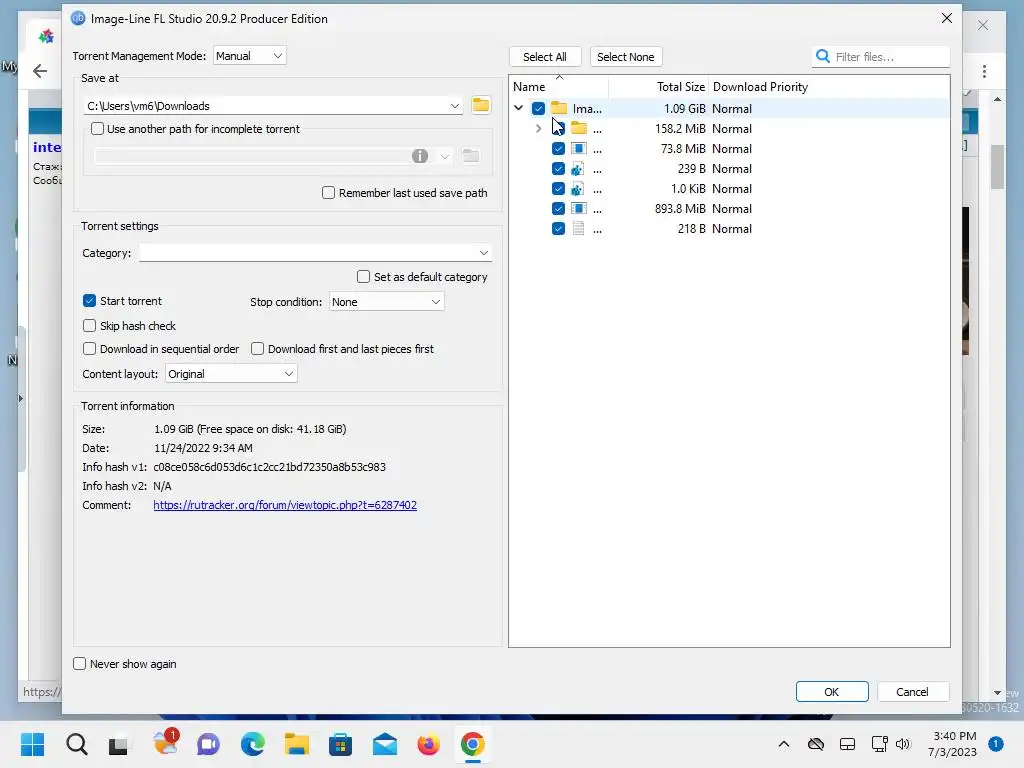Uncheck the 'Start torrent' checkbox
1024x768 pixels.
point(89,301)
